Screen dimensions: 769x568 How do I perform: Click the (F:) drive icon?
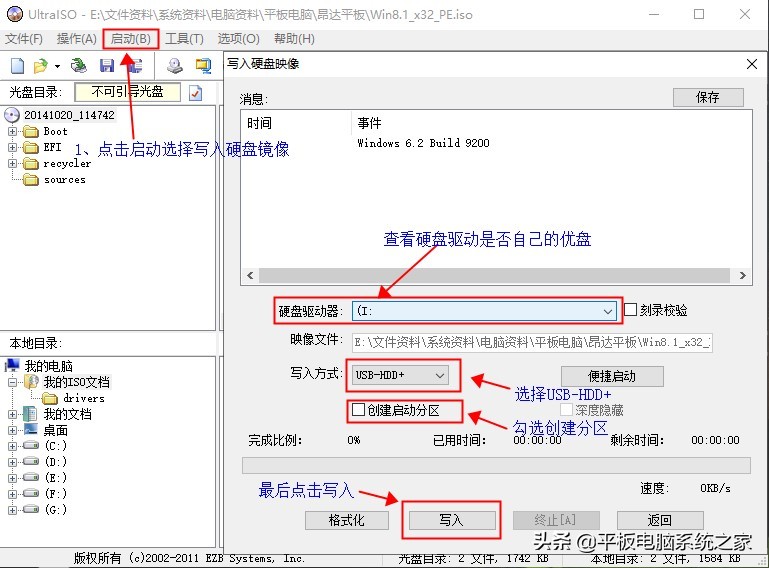(31, 493)
